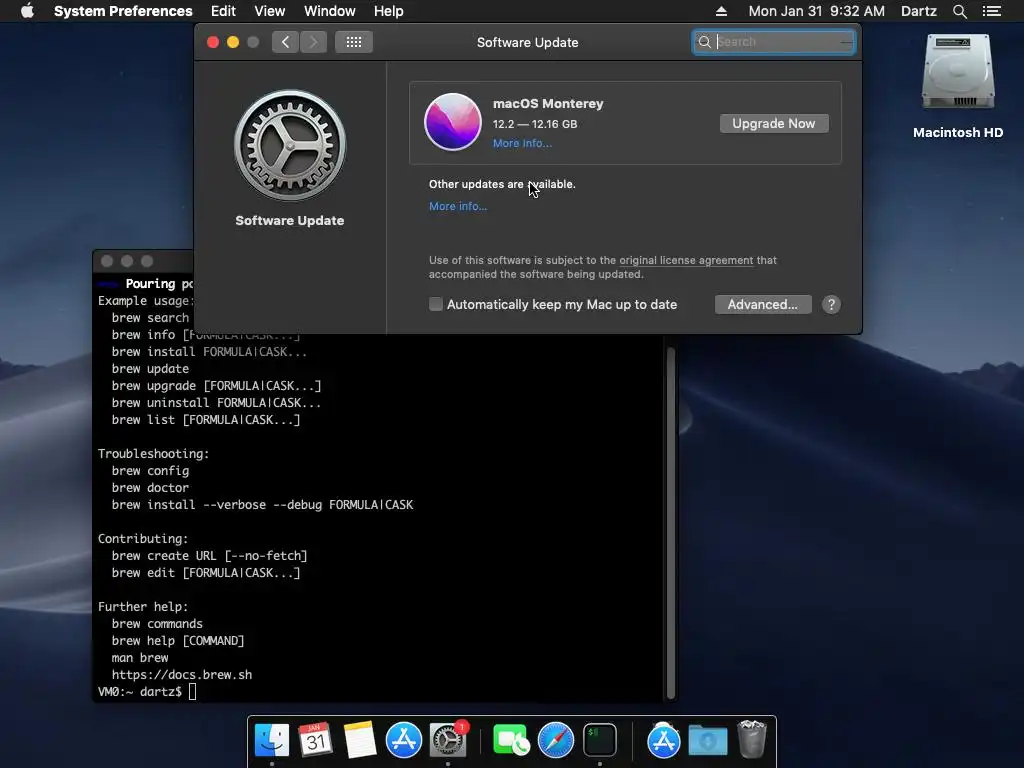Click 'brew config' line in Terminal
This screenshot has height=768, width=1024.
(150, 471)
